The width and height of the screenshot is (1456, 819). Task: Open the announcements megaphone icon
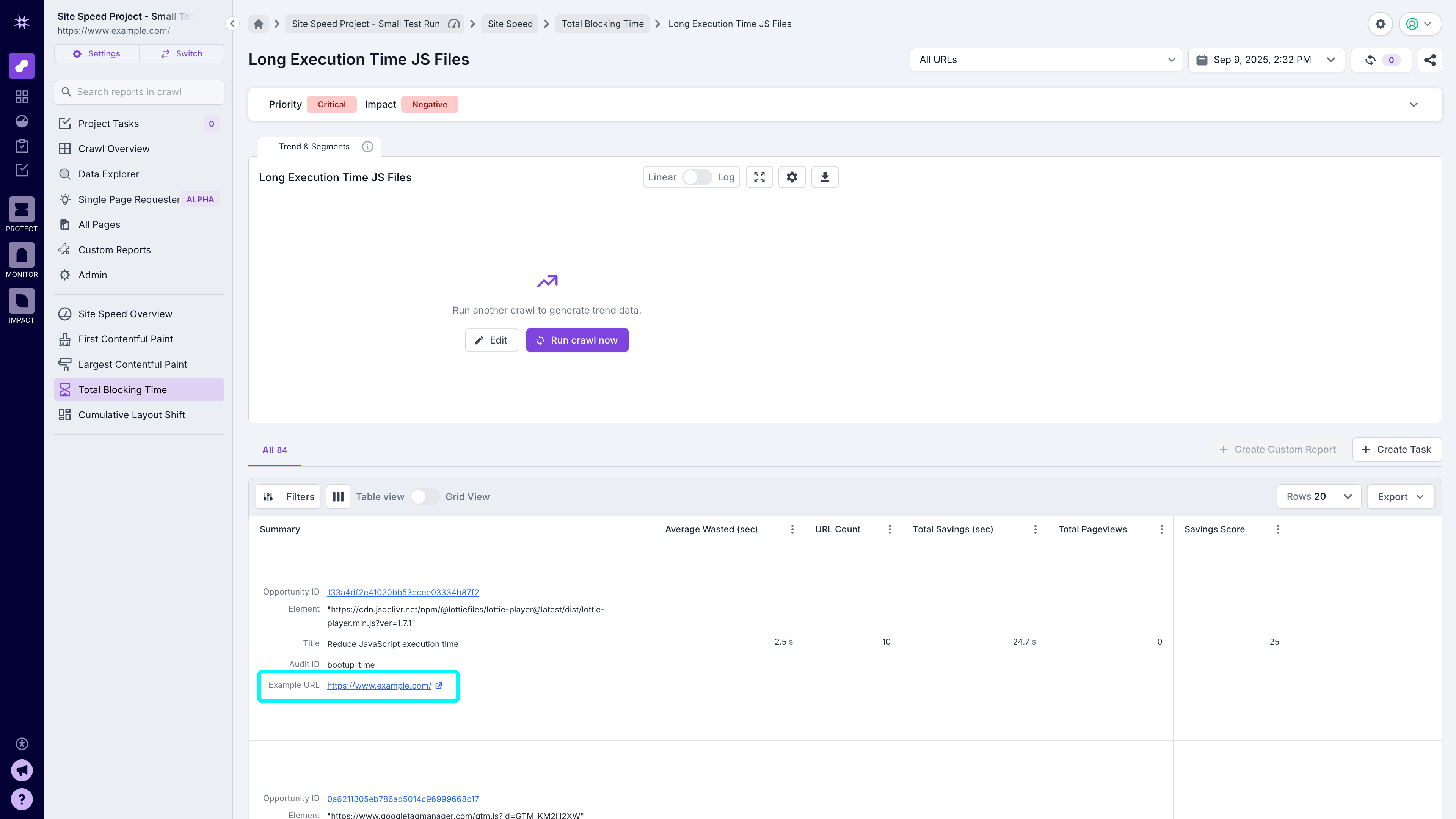click(22, 770)
